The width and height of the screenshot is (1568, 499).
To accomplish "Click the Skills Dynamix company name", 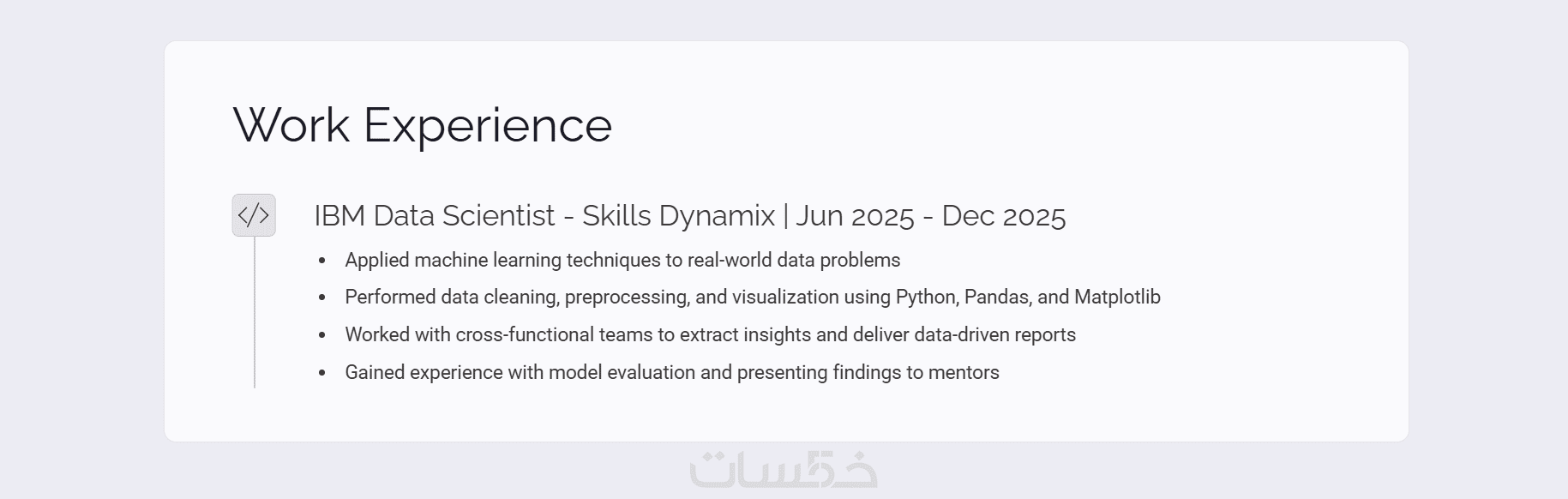I will (x=678, y=216).
